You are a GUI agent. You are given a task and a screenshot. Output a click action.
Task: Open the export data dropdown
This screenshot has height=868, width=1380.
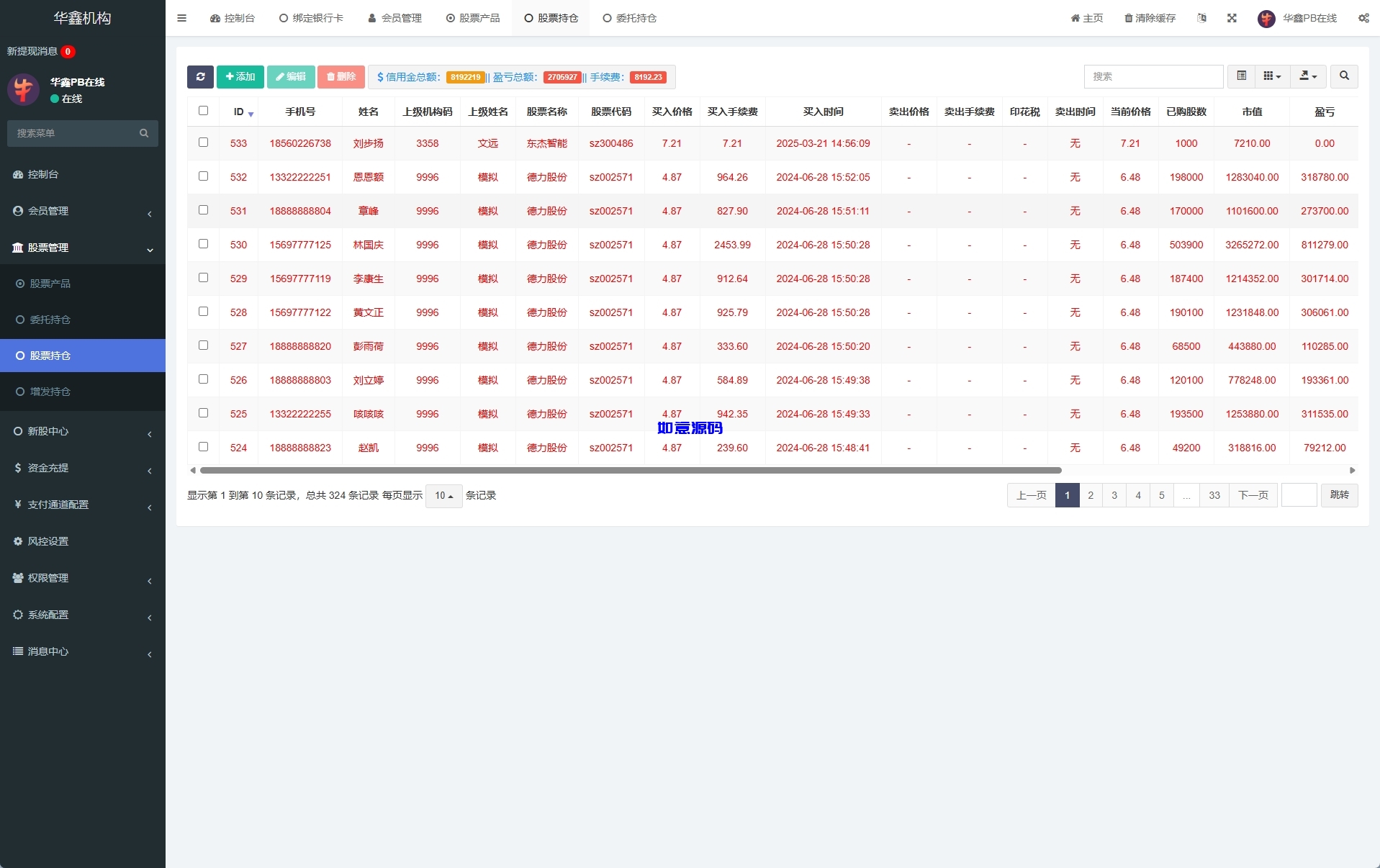pyautogui.click(x=1308, y=76)
